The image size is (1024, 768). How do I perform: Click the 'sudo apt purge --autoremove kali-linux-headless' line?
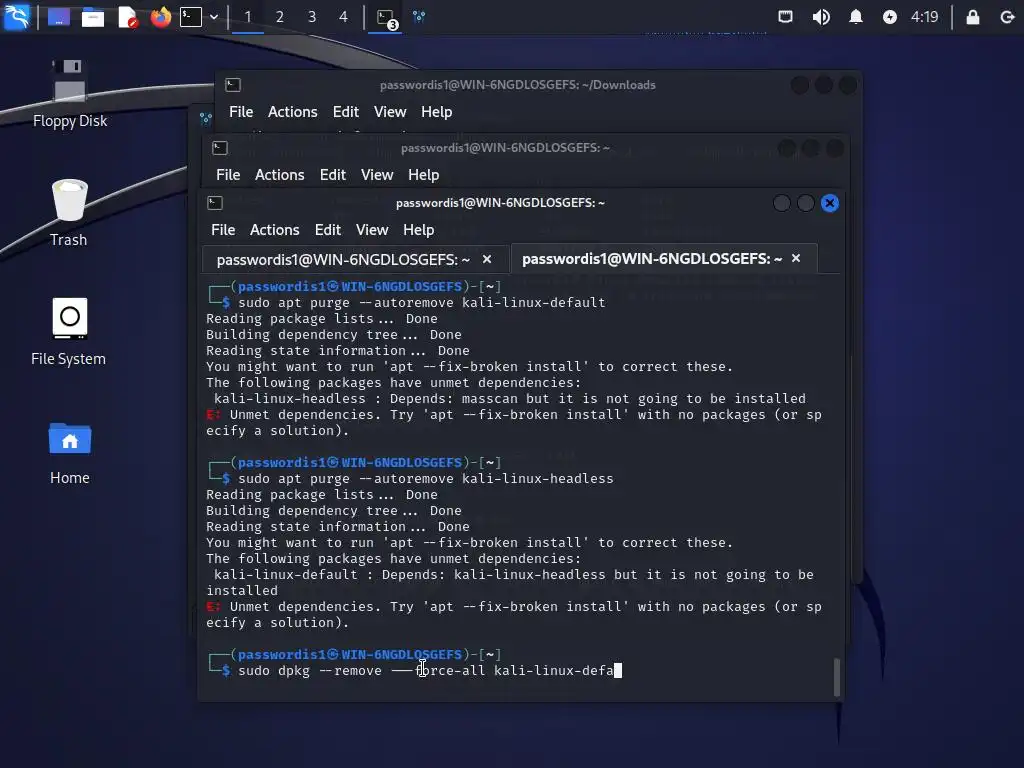[x=426, y=479]
